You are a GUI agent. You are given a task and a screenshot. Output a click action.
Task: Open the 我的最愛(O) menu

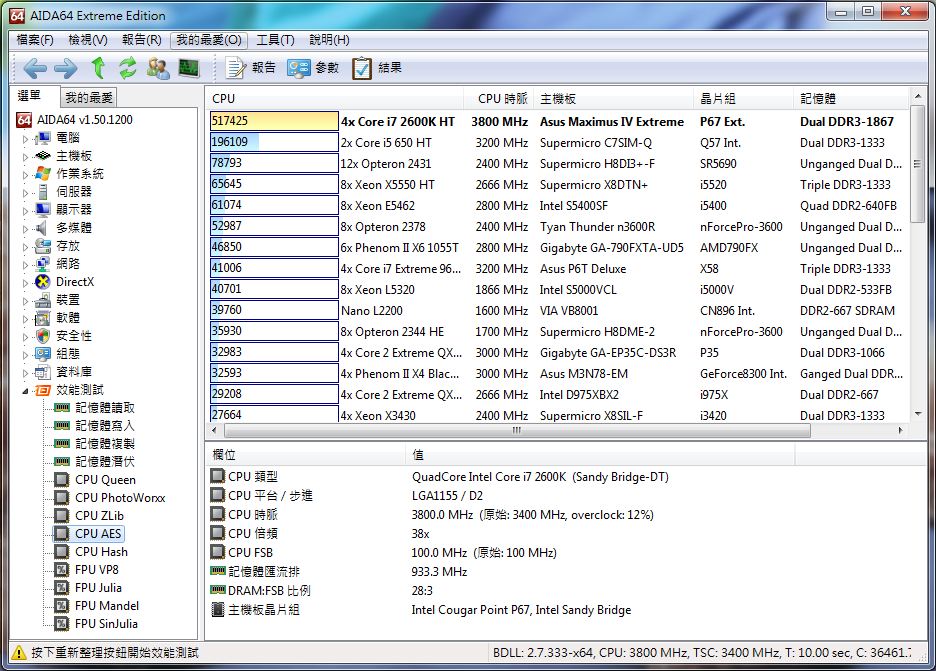click(208, 40)
